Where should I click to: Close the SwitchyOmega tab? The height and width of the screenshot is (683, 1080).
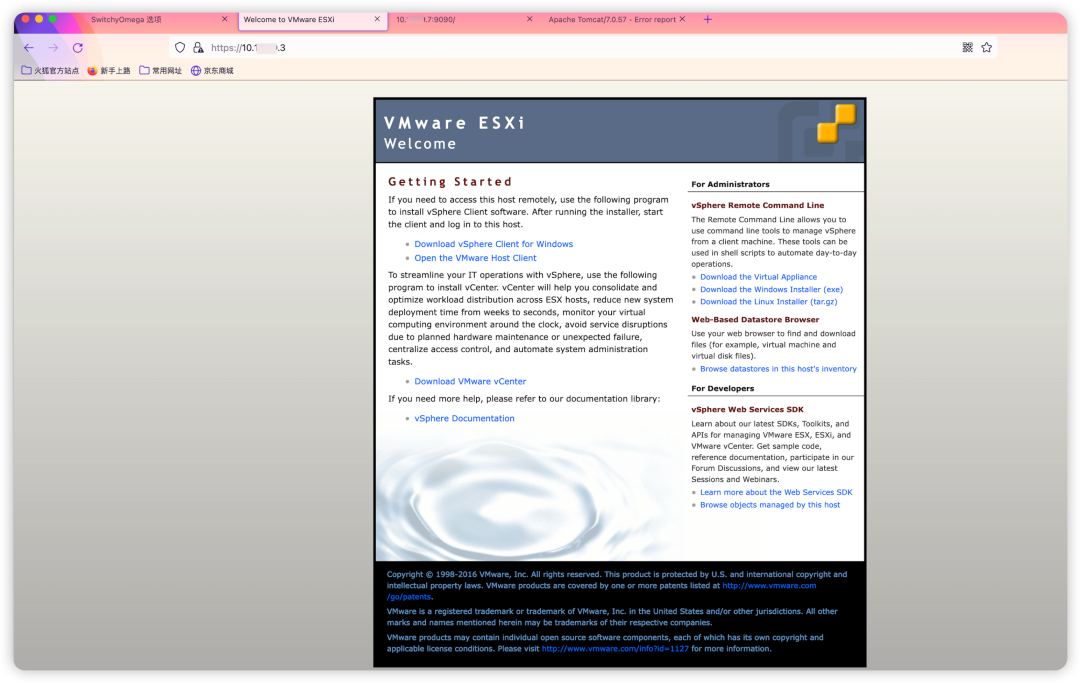pyautogui.click(x=225, y=19)
